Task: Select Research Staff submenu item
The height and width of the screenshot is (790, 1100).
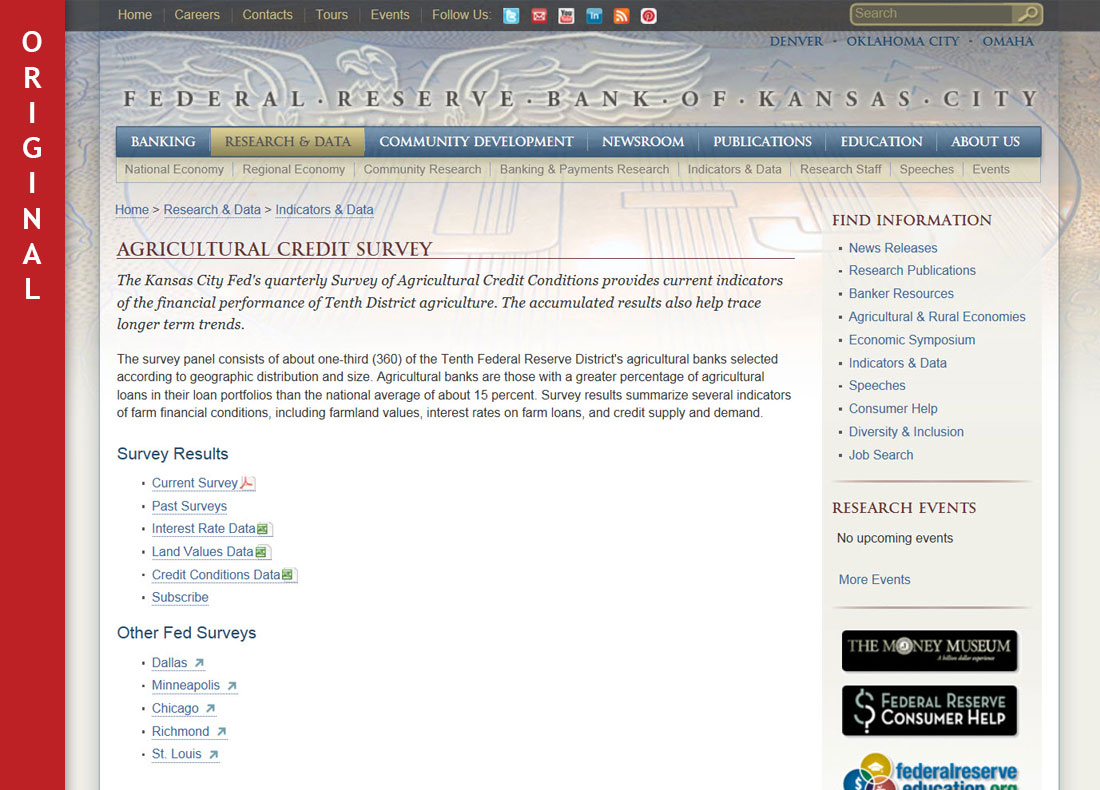Action: 840,169
